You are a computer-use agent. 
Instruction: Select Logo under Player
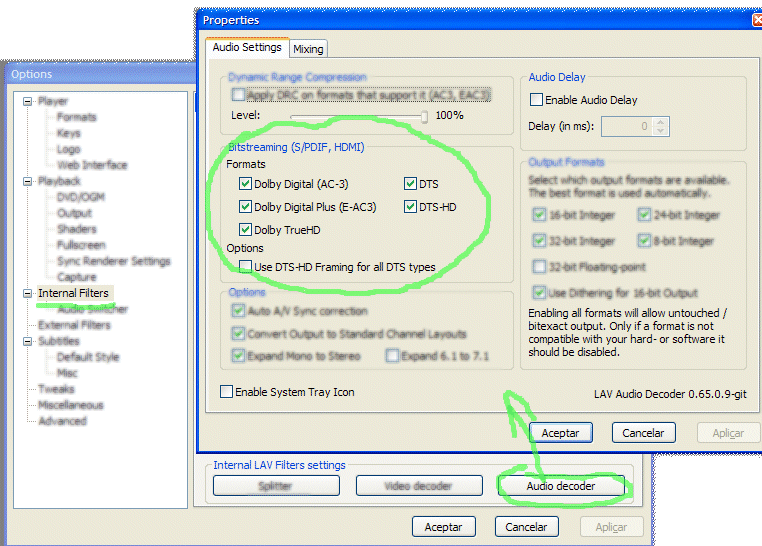tap(69, 149)
